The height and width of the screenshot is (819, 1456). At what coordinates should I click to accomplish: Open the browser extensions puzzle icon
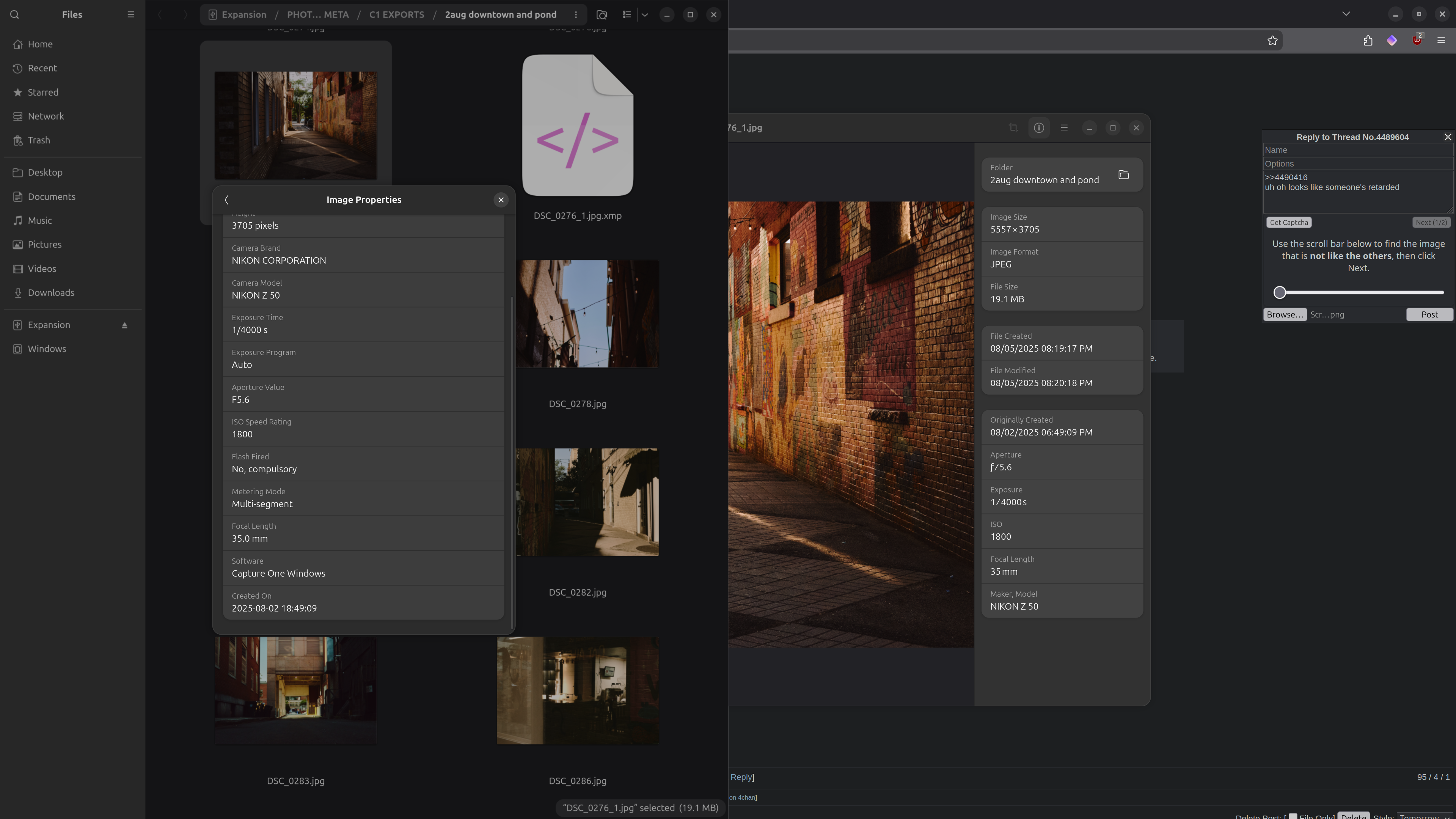click(1368, 41)
